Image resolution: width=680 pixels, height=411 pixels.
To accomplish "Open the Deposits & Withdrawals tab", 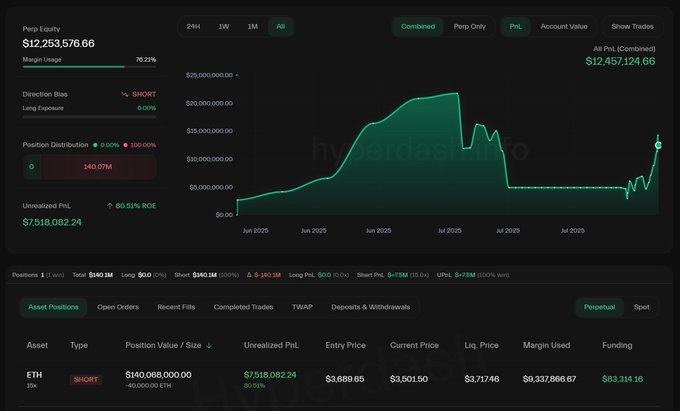I will (x=370, y=307).
